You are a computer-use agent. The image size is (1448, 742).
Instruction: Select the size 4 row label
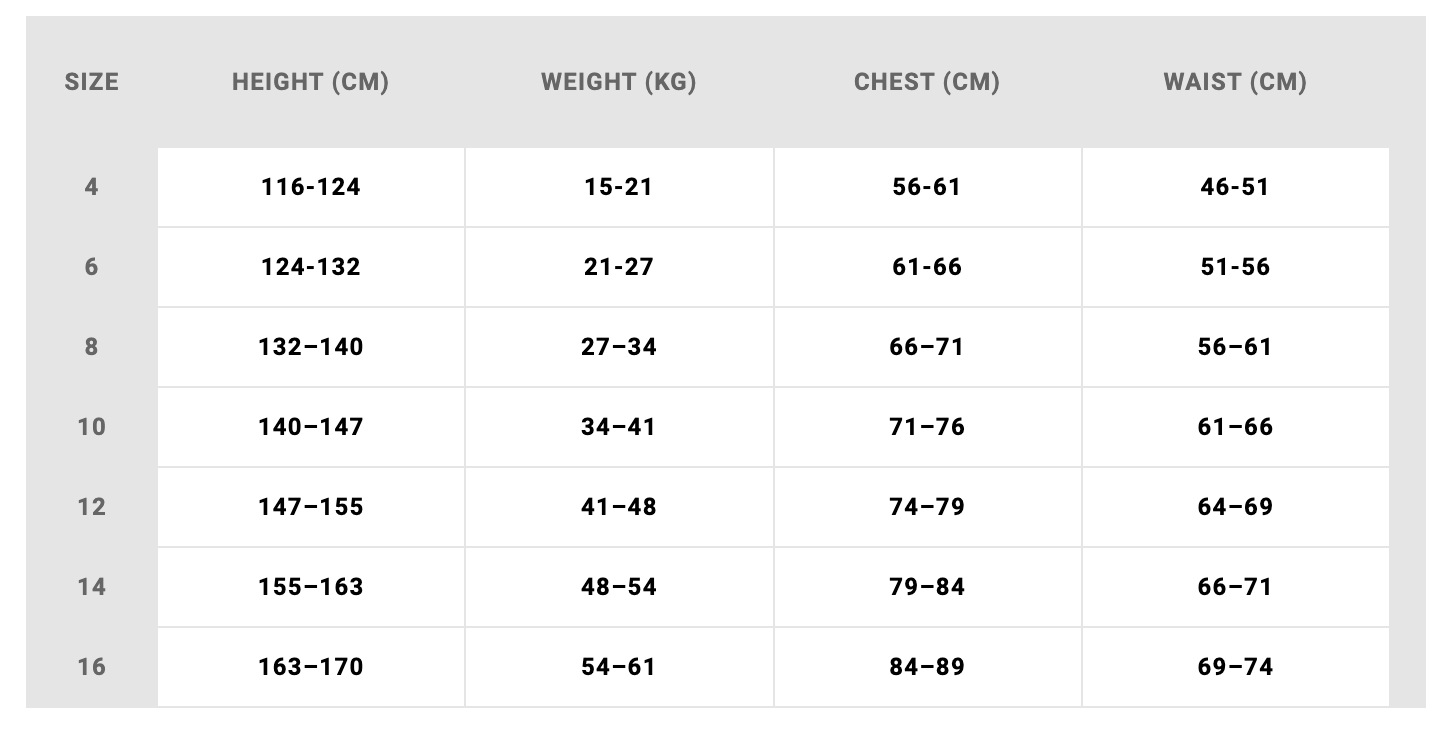(x=91, y=187)
